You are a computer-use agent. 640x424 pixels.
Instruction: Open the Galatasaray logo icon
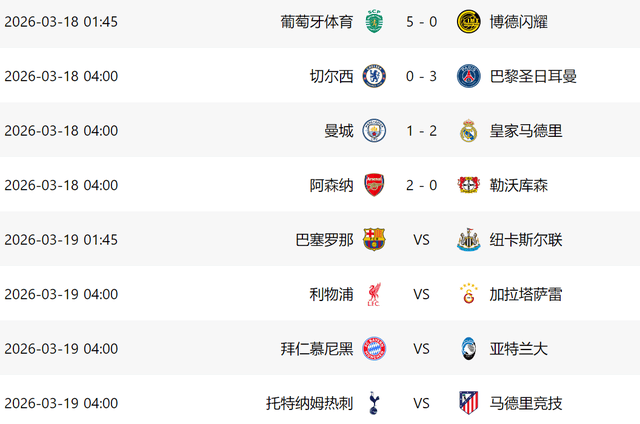[468, 294]
